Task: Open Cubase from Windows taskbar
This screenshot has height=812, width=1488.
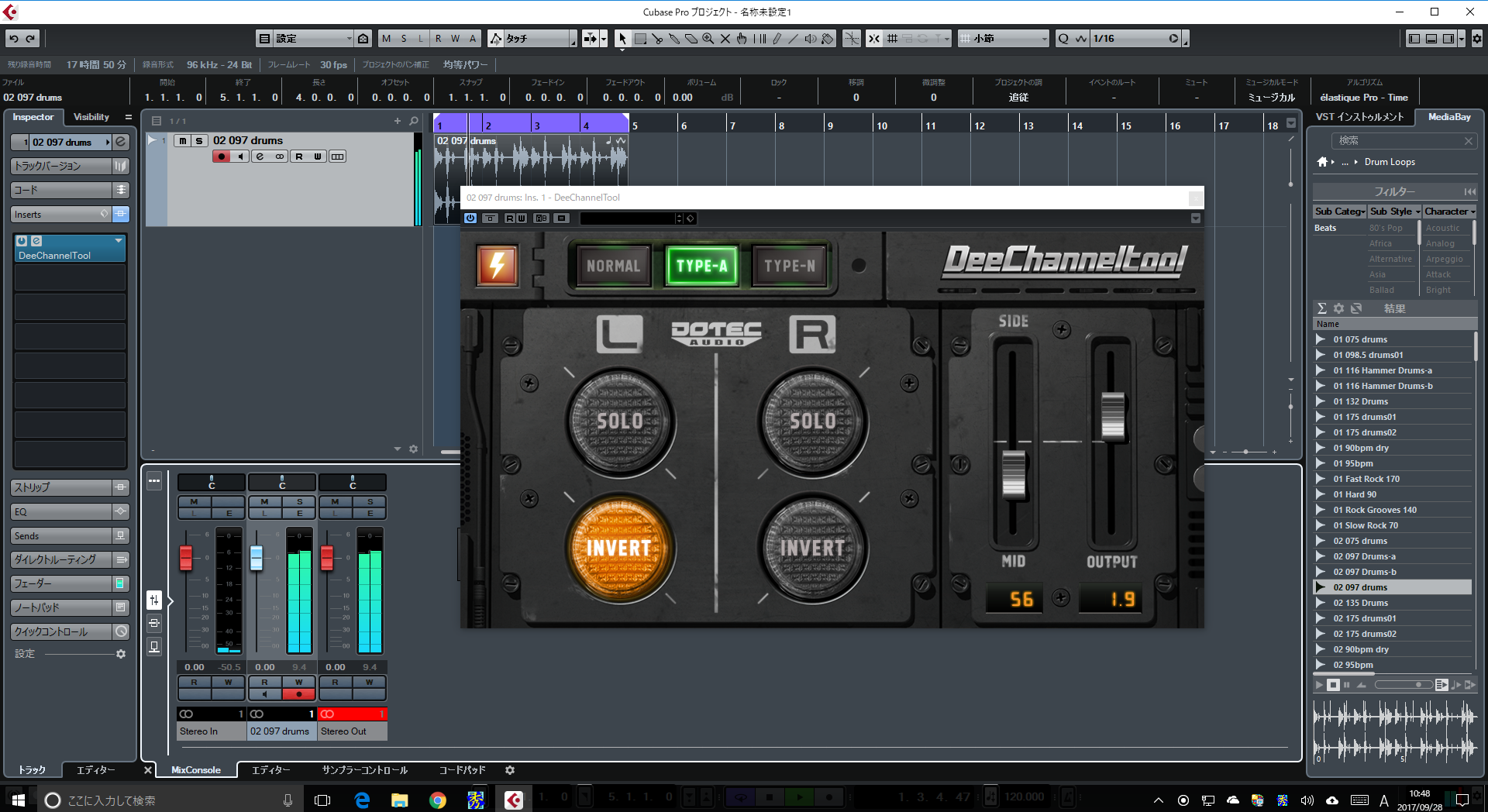Action: click(513, 800)
